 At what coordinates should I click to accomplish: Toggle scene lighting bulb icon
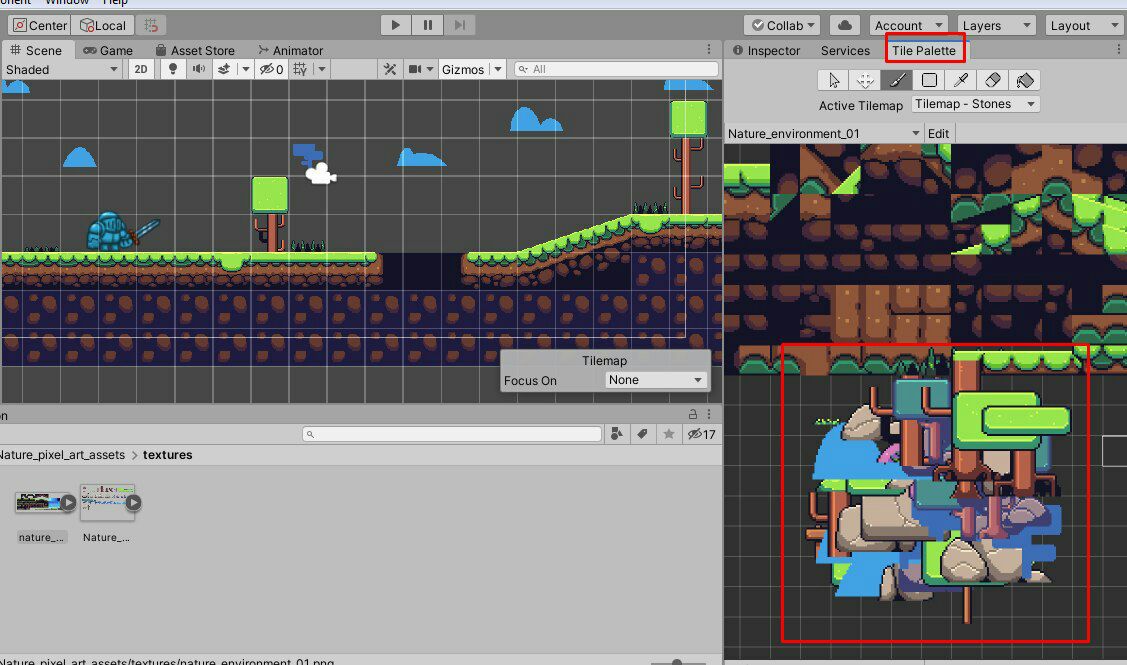[172, 69]
